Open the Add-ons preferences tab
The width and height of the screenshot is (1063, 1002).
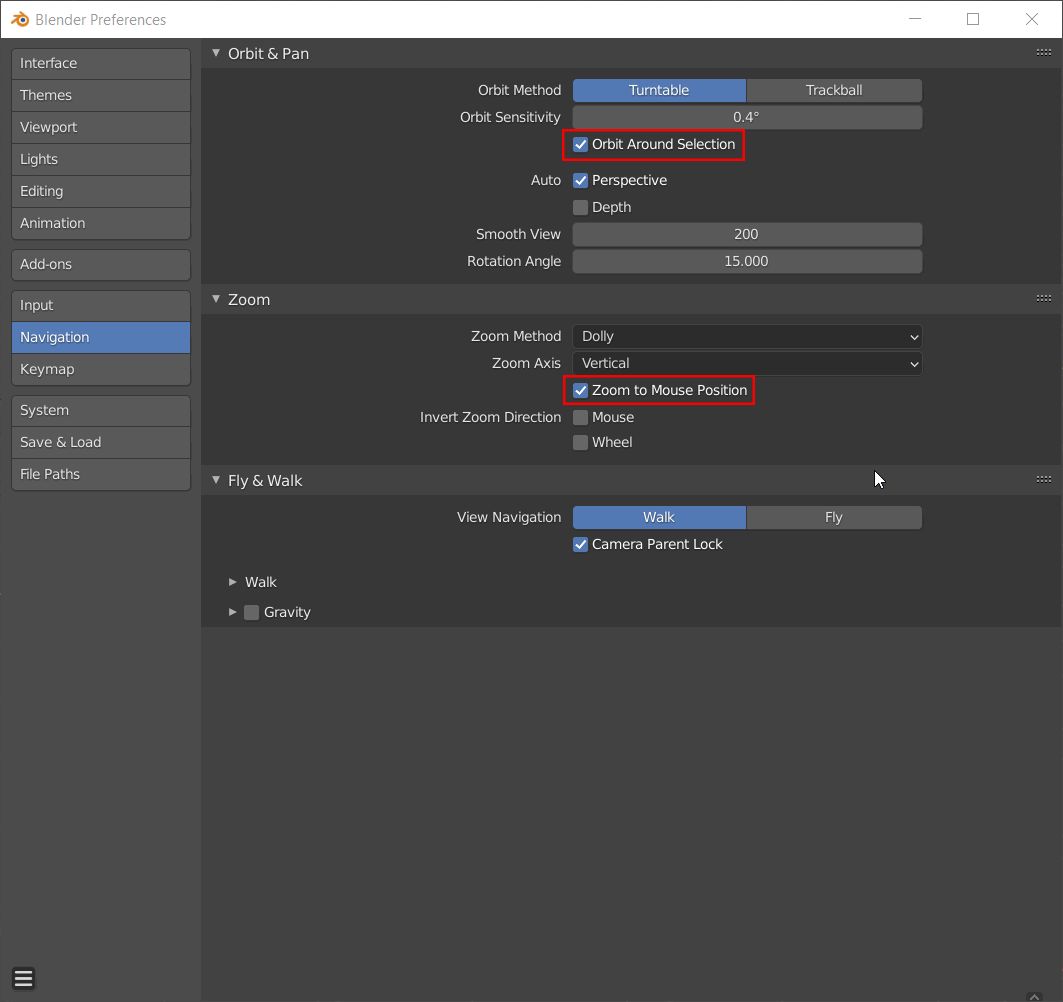101,264
